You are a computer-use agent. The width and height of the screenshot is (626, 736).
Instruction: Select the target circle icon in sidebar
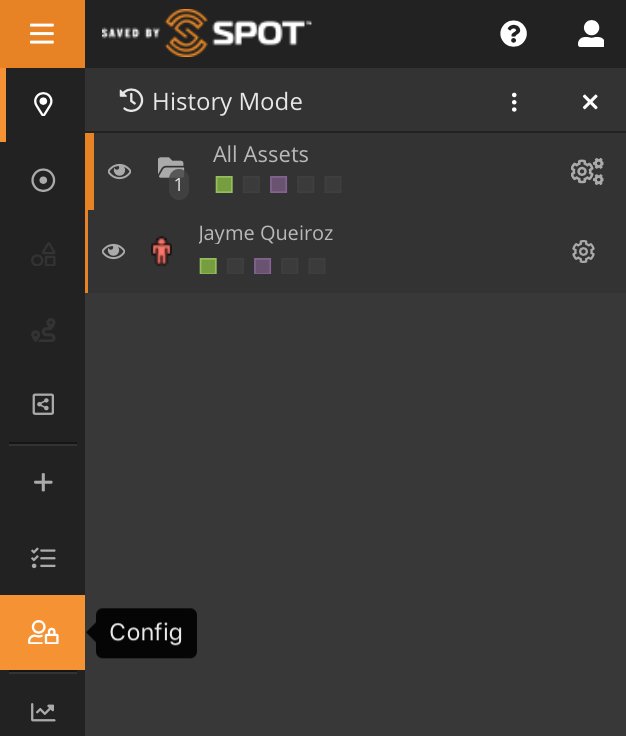43,180
